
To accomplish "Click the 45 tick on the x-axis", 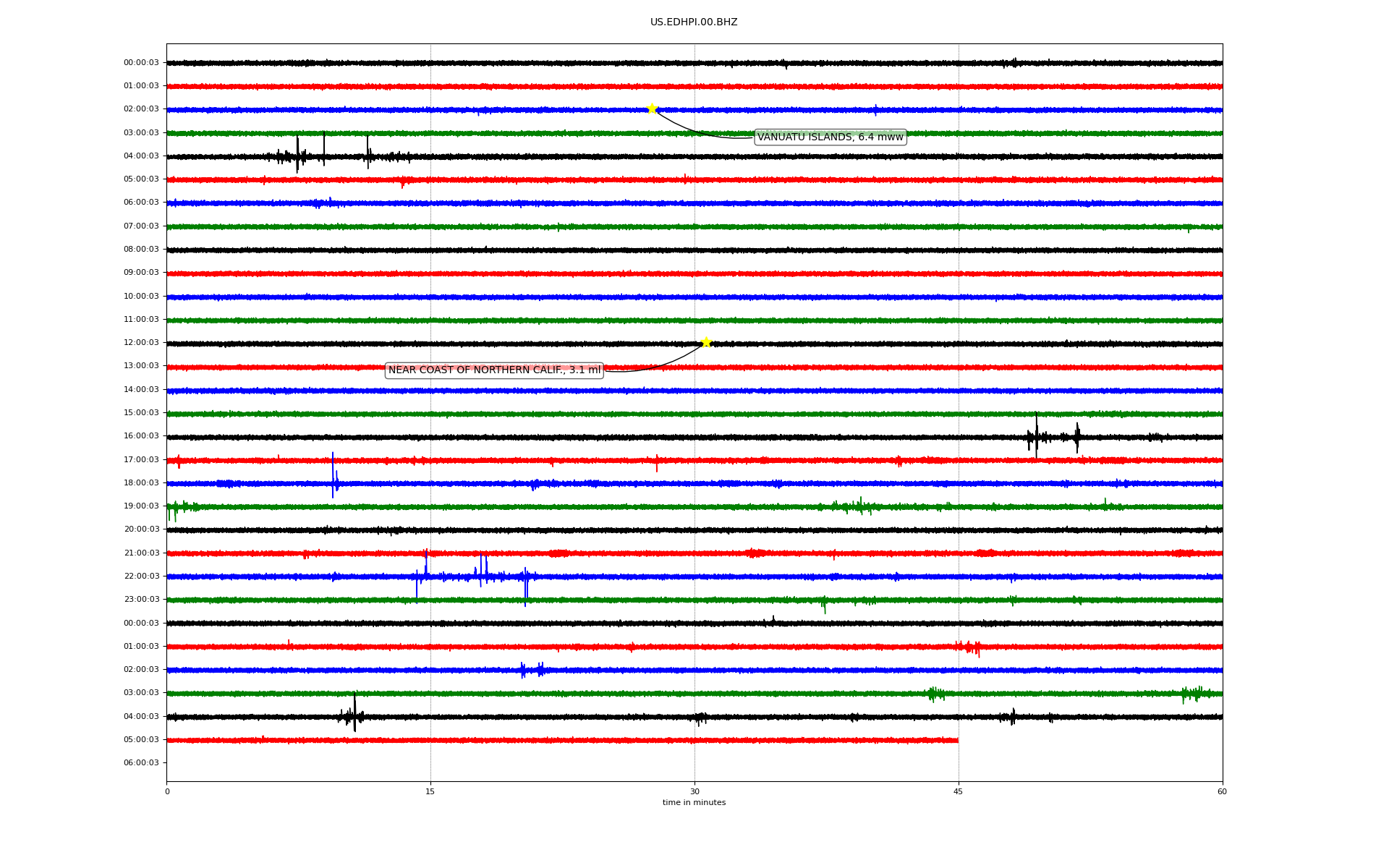I will tap(958, 791).
